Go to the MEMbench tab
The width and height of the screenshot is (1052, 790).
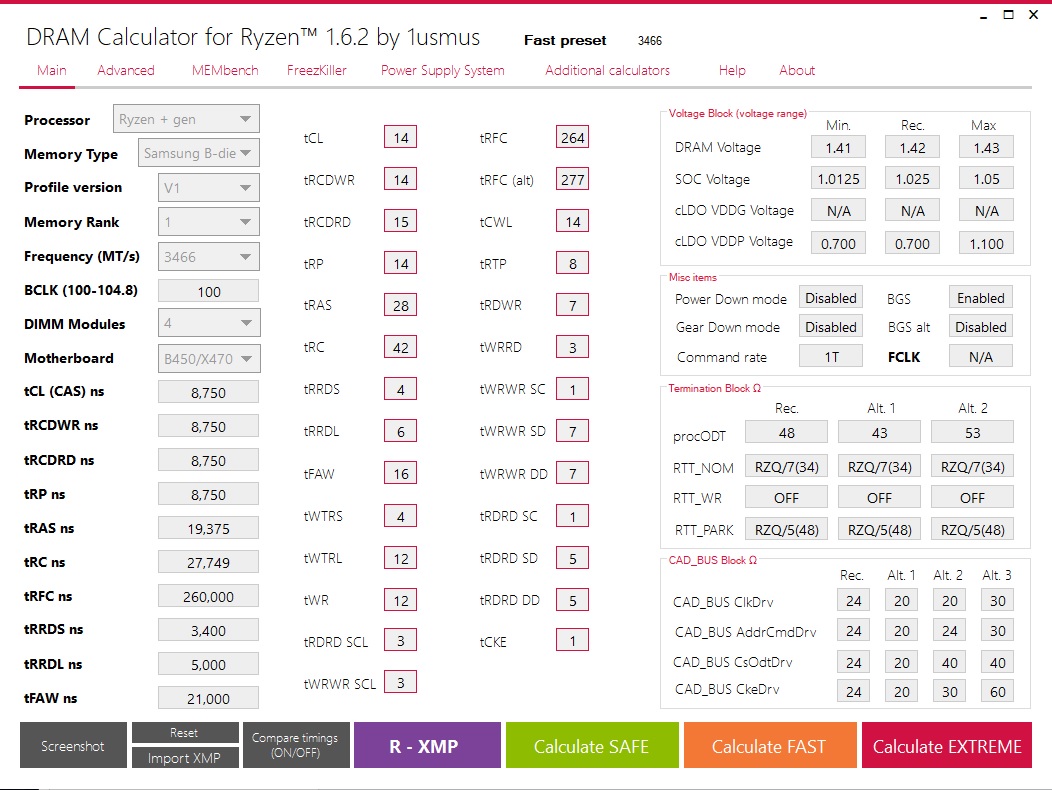pos(225,70)
